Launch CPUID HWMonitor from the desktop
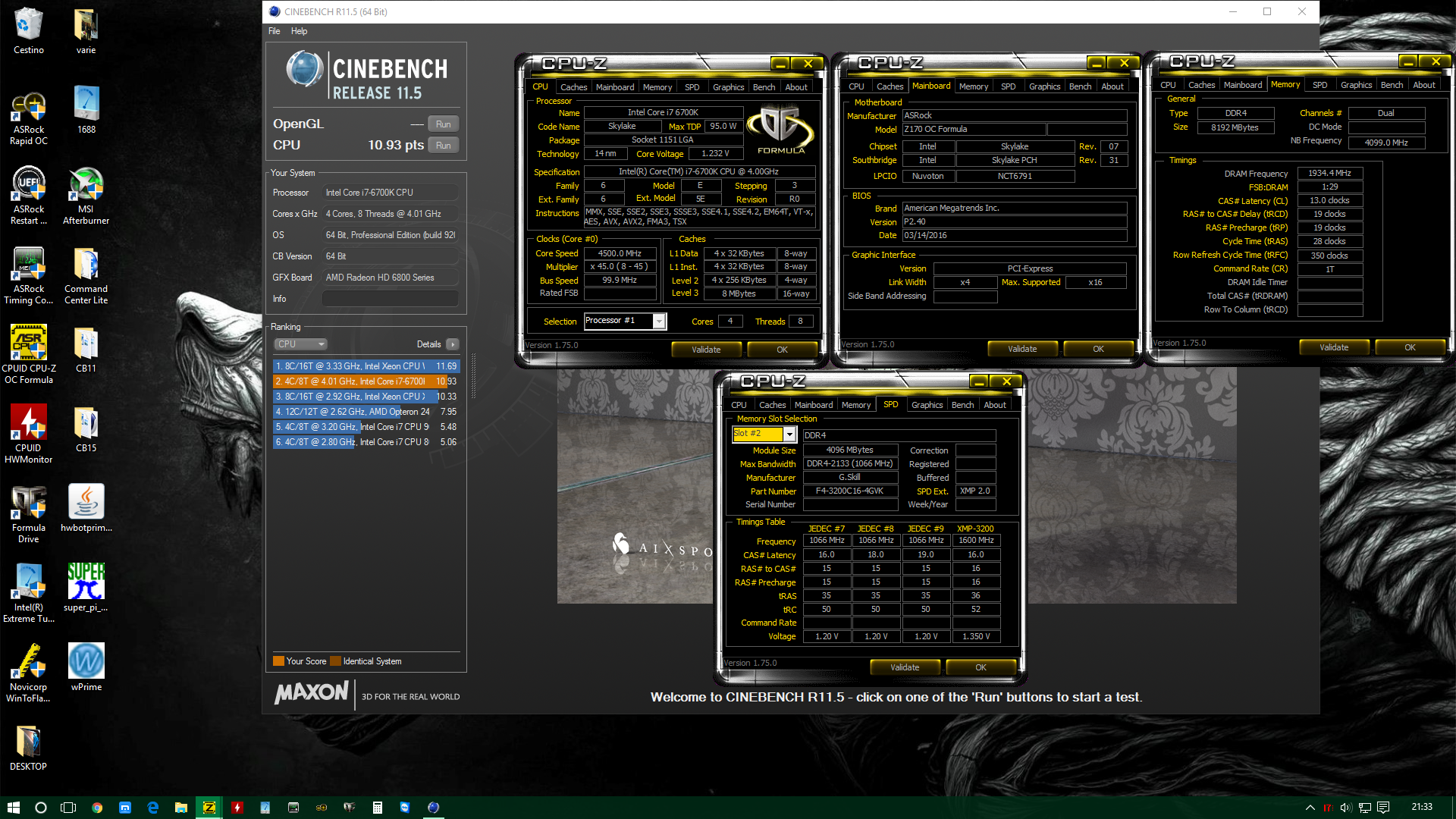 (x=28, y=435)
